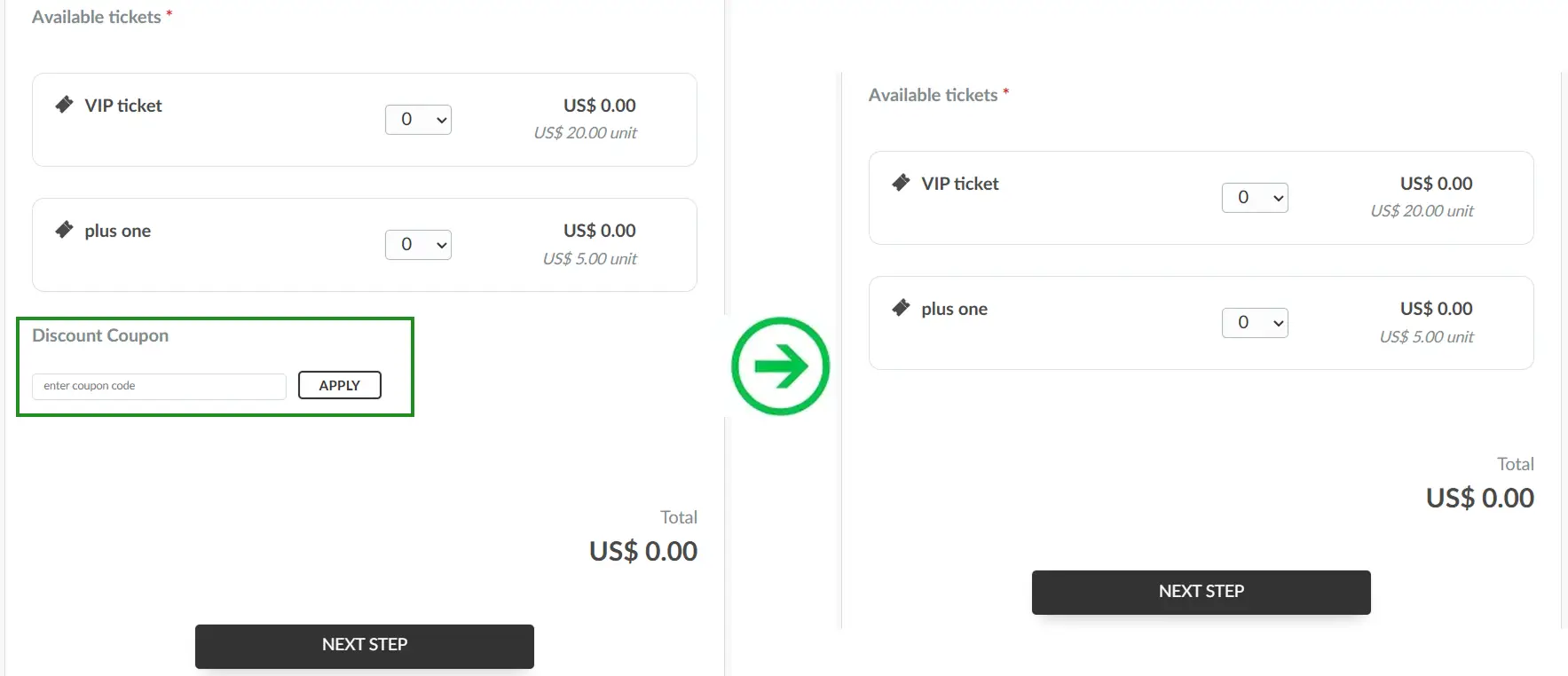This screenshot has height=676, width=1568.
Task: Click NEXT STEP in the left panel
Action: 363,645
